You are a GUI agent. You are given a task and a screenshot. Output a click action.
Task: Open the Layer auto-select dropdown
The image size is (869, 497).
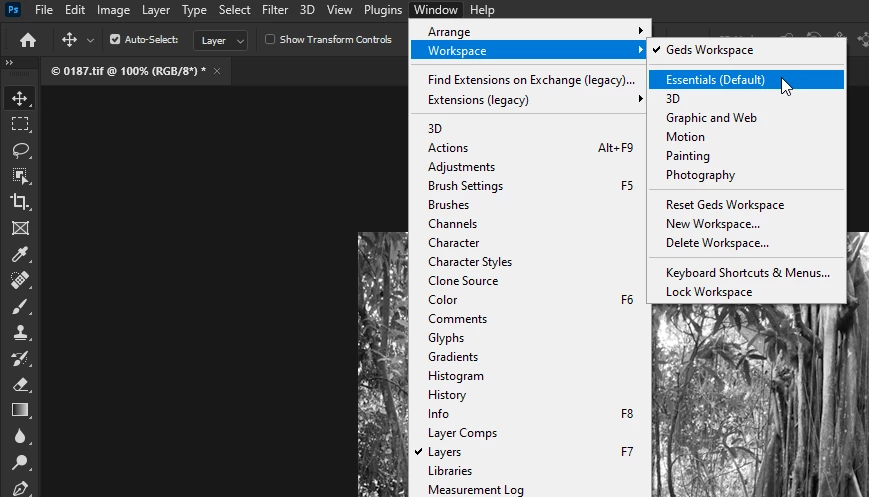click(x=221, y=40)
